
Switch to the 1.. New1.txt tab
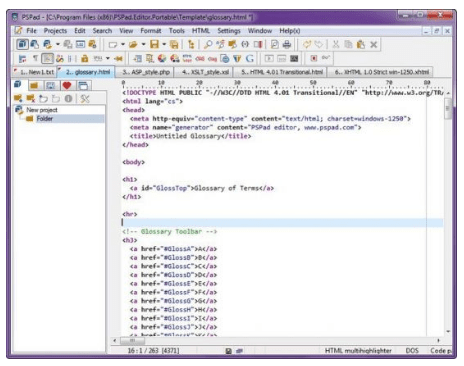(x=34, y=72)
